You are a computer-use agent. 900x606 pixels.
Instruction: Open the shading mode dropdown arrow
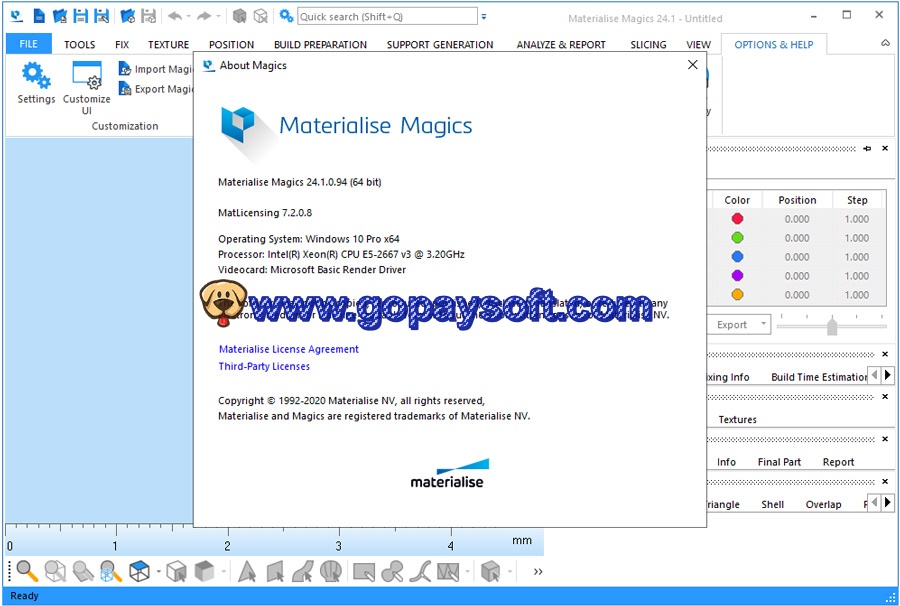coord(223,571)
